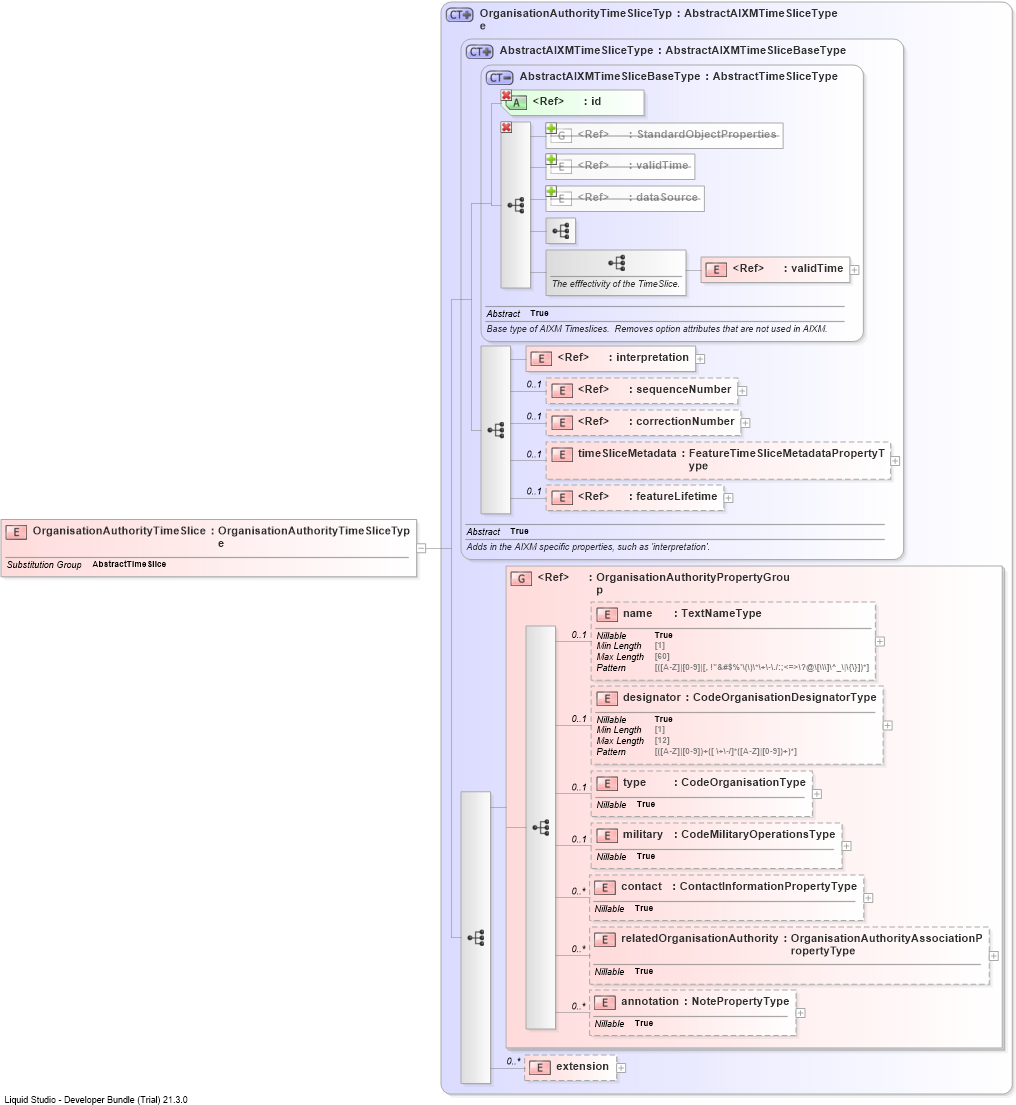This screenshot has height=1105, width=1016.
Task: Expand the sequenceNumber element
Action: tap(742, 391)
